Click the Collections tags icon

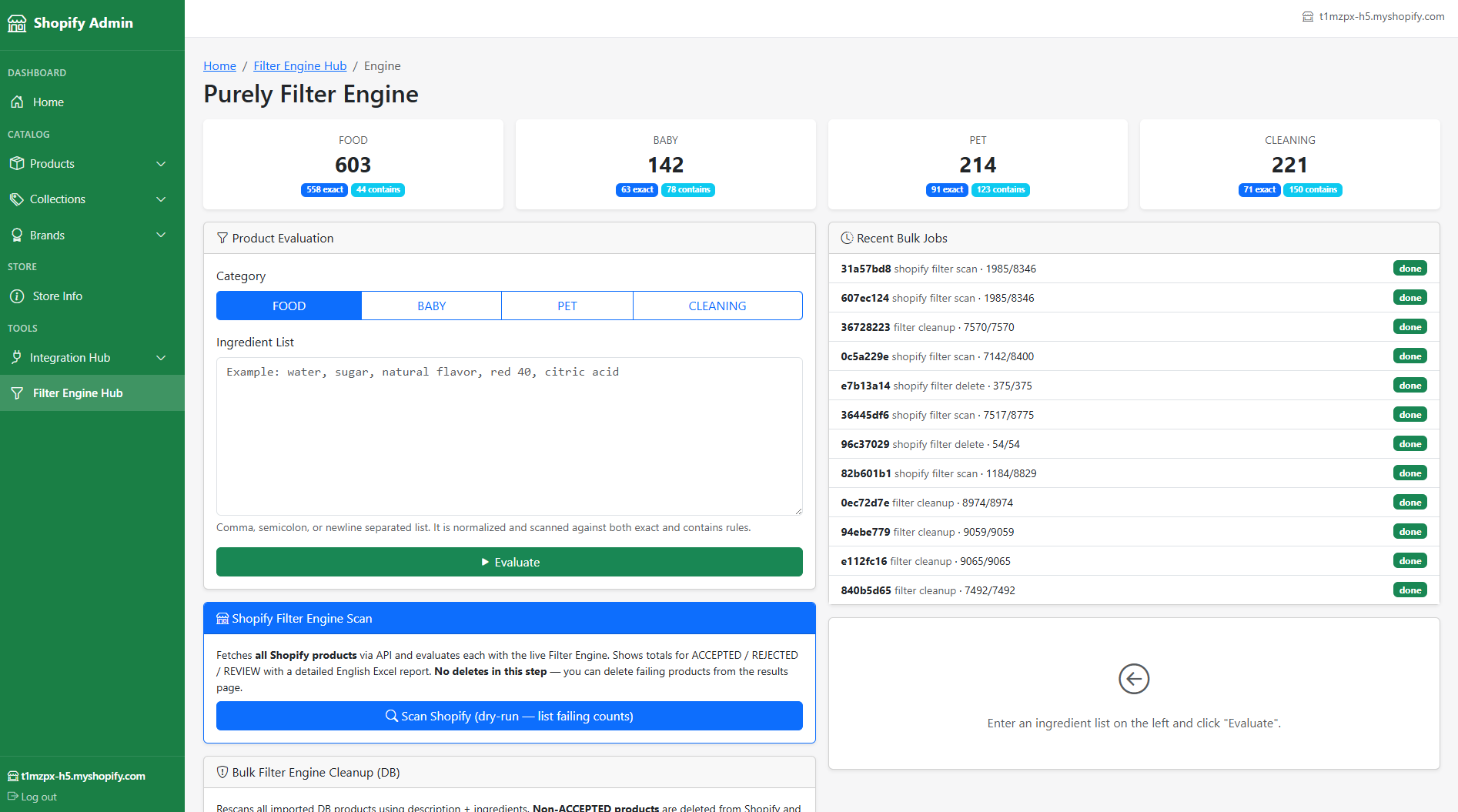click(17, 199)
